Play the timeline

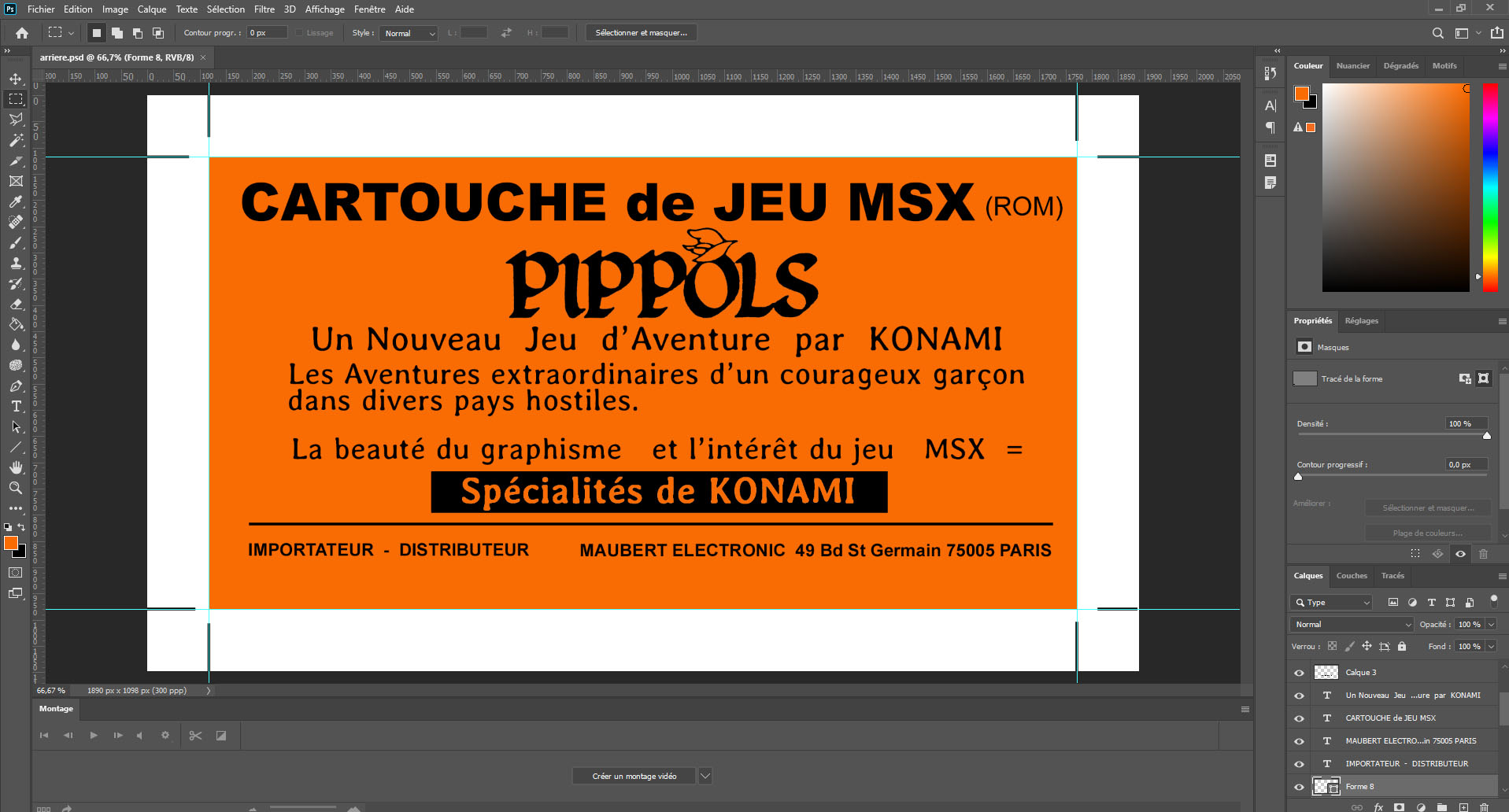click(x=94, y=736)
